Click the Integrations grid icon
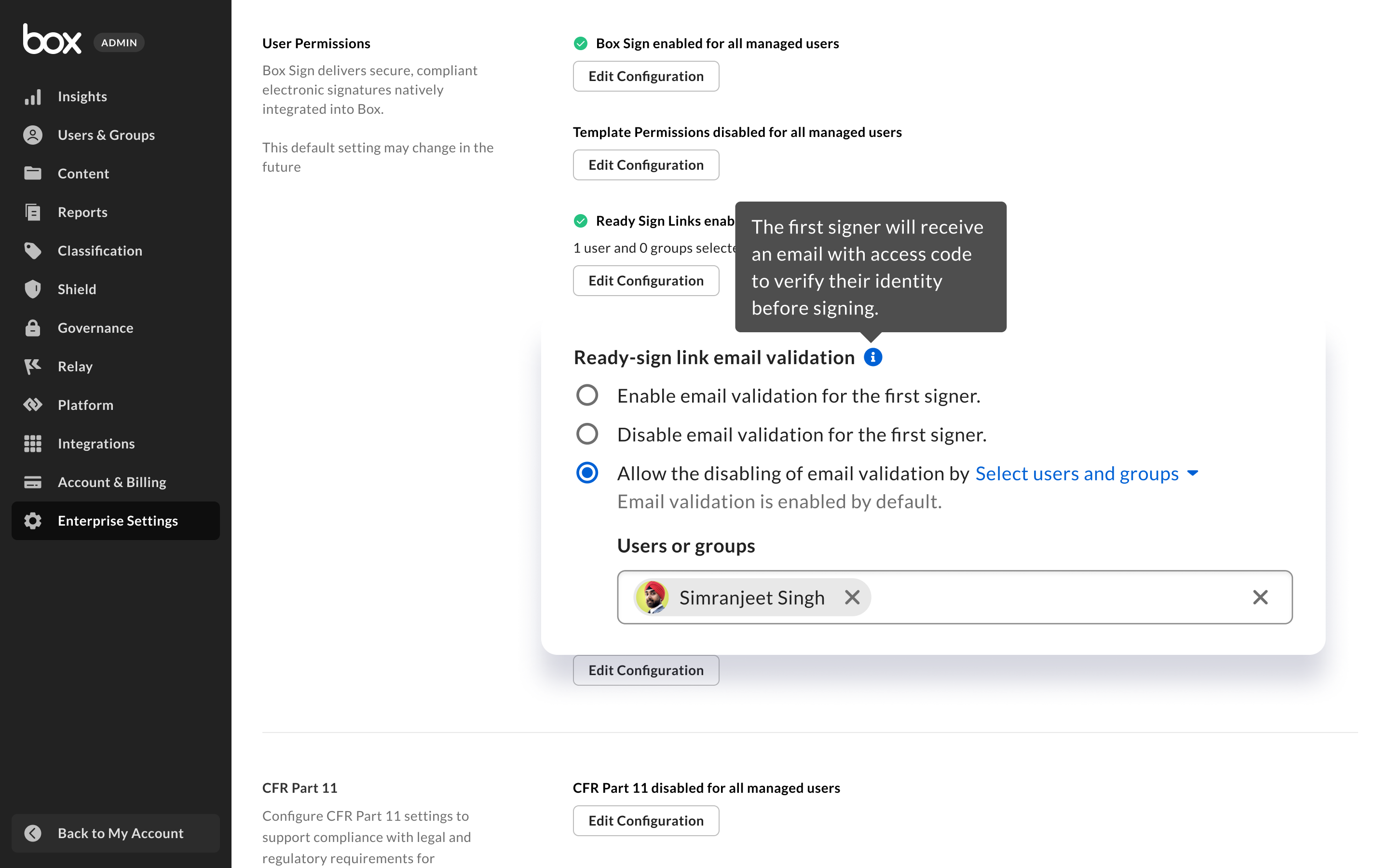The image size is (1389, 868). 33,443
